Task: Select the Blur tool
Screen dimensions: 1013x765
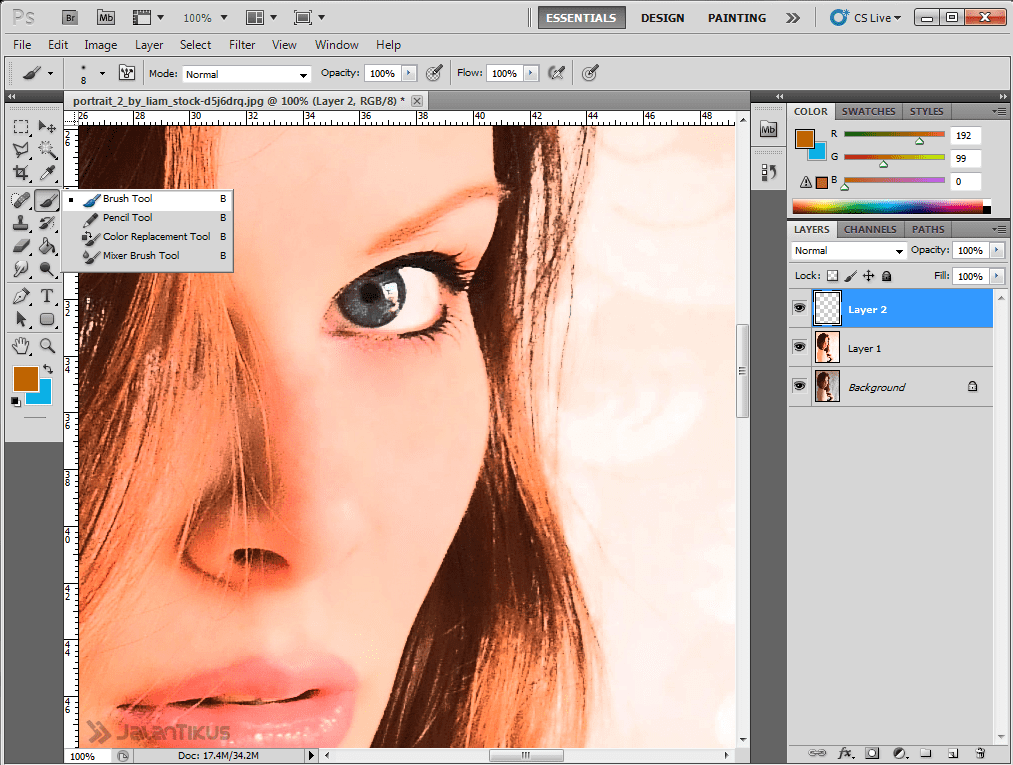Action: tap(21, 268)
